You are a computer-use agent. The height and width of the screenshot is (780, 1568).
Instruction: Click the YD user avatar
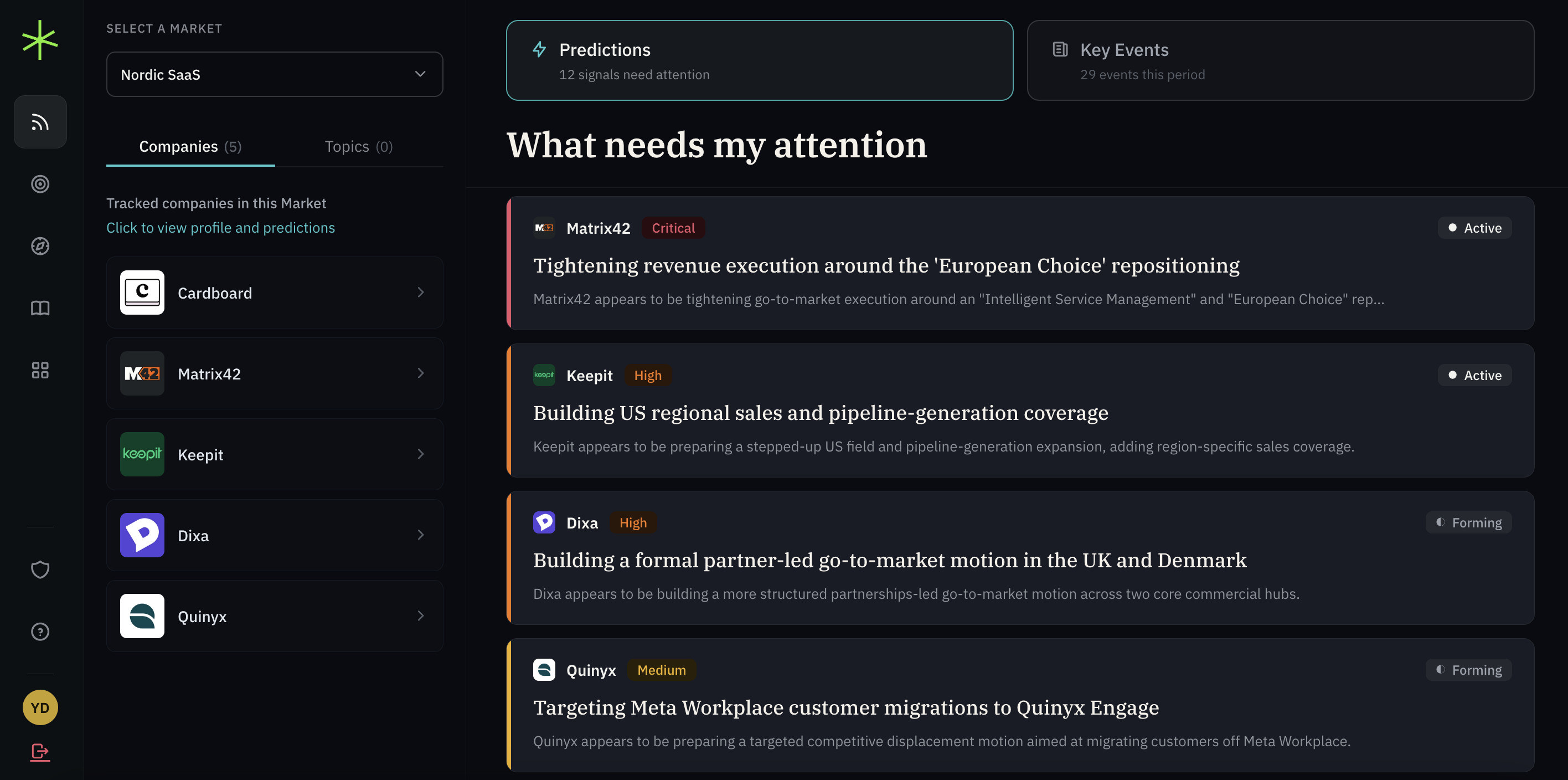click(x=40, y=707)
